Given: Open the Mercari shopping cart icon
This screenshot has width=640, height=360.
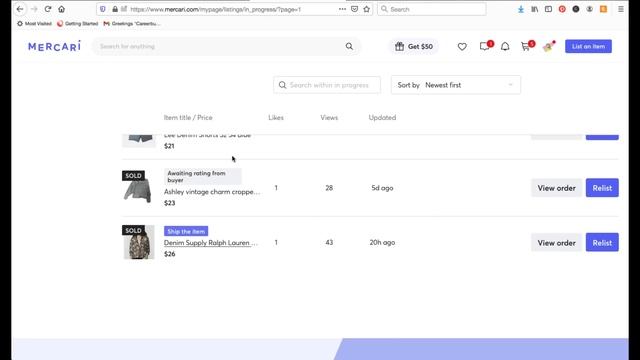Looking at the screenshot, I should tap(526, 47).
